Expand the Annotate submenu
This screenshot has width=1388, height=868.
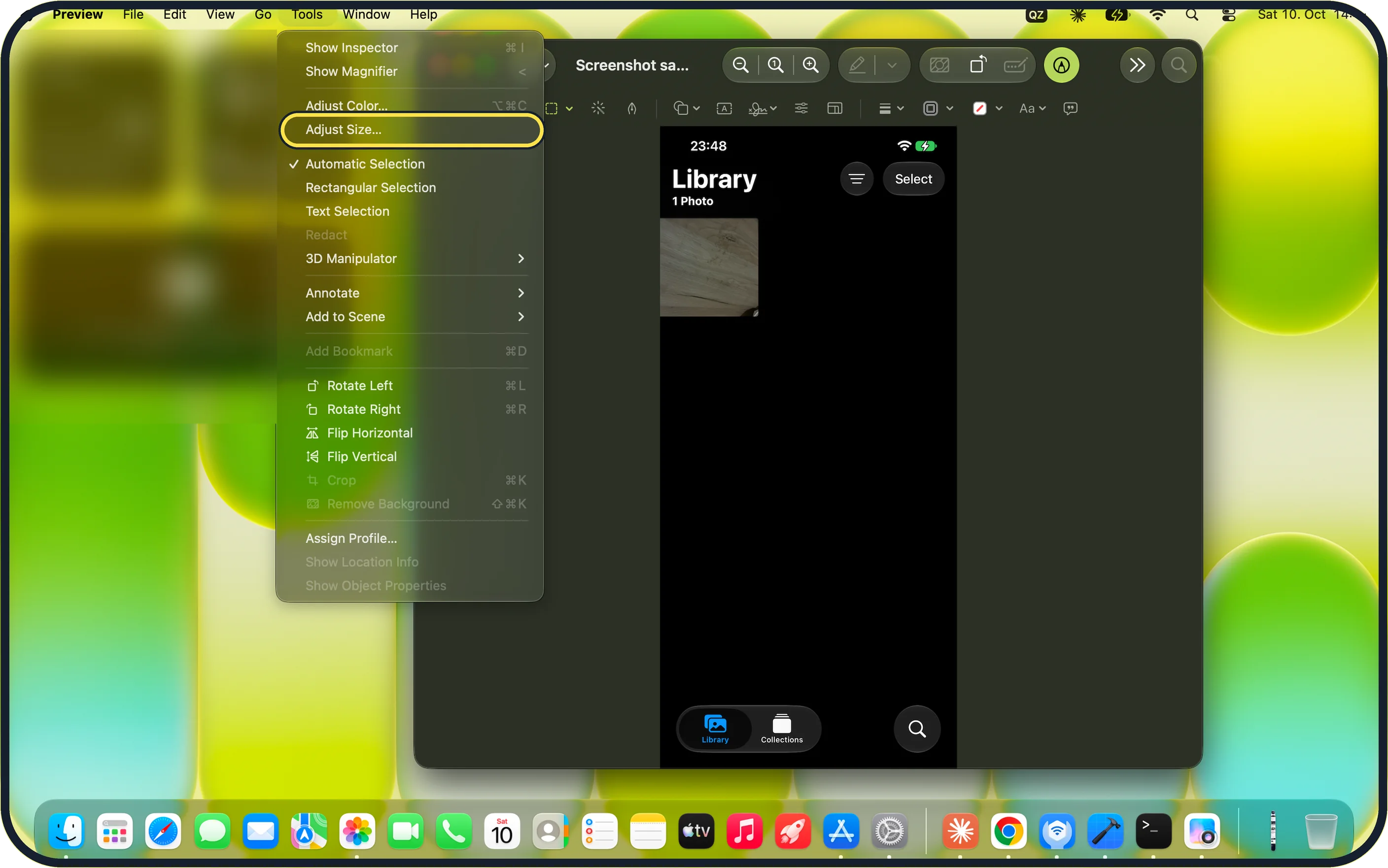pyautogui.click(x=411, y=293)
